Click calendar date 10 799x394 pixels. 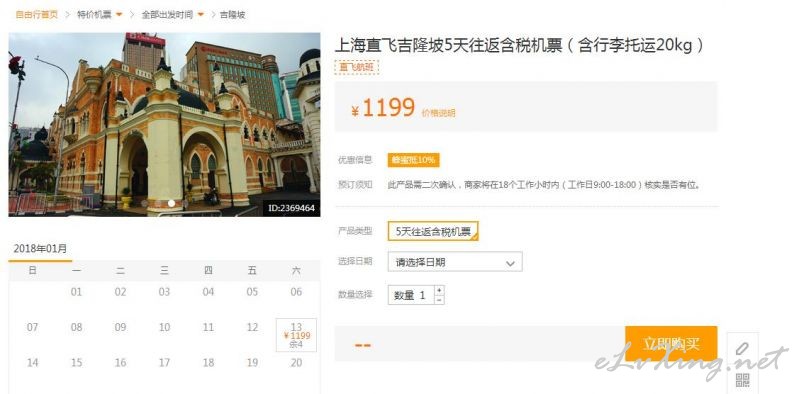pos(164,327)
